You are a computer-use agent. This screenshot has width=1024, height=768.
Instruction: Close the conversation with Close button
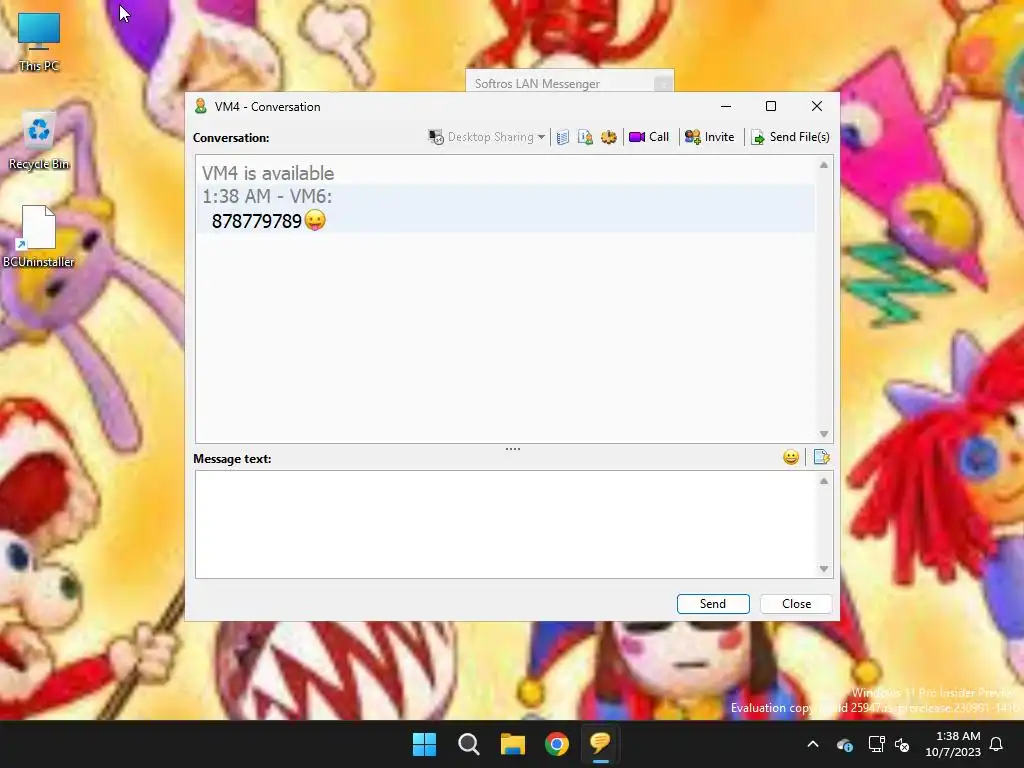point(796,604)
